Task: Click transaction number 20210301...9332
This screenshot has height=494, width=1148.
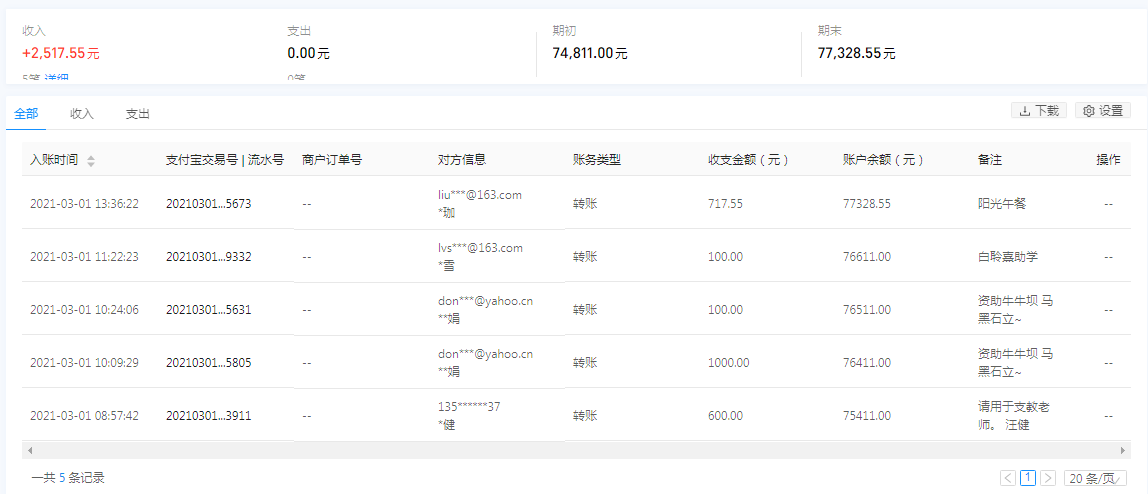Action: click(x=208, y=257)
